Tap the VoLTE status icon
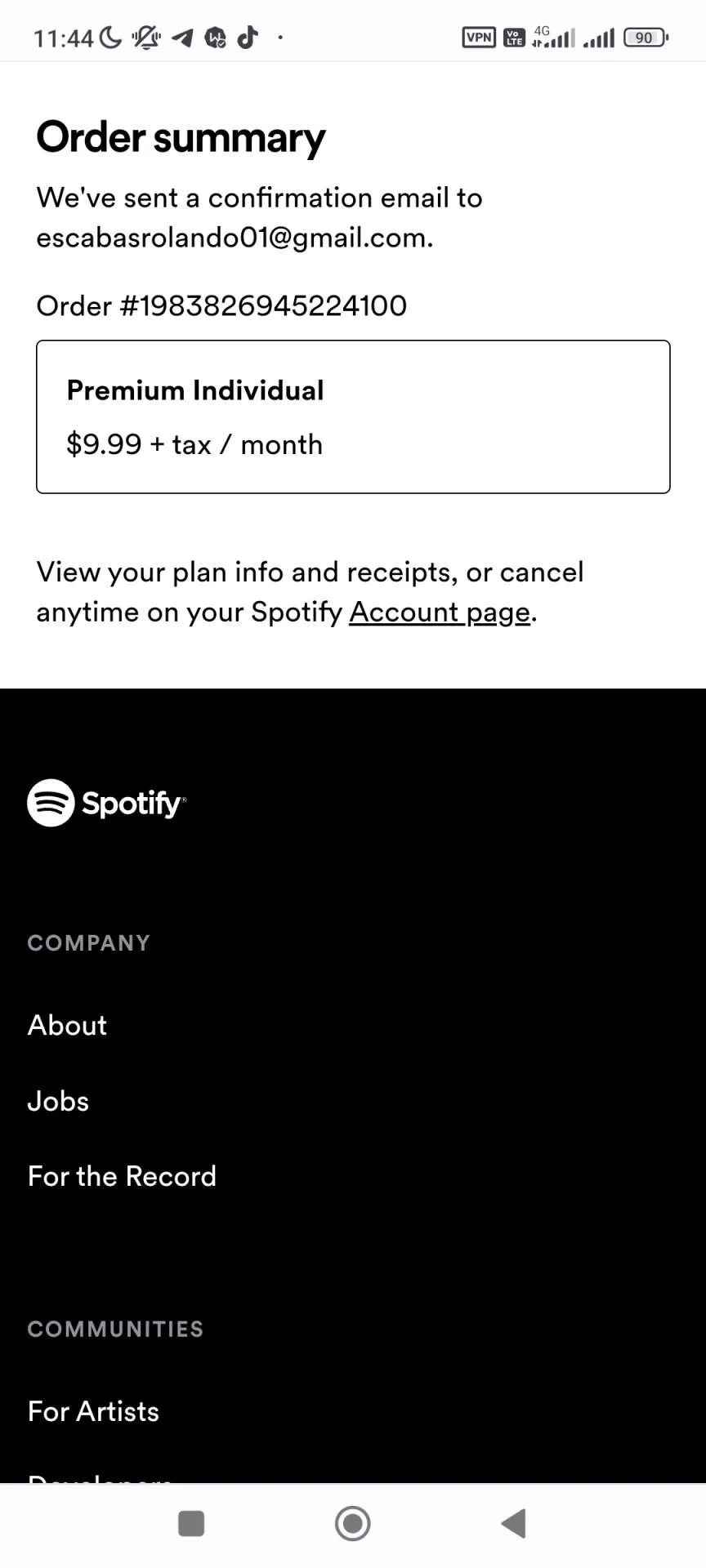The image size is (706, 1568). [x=514, y=37]
